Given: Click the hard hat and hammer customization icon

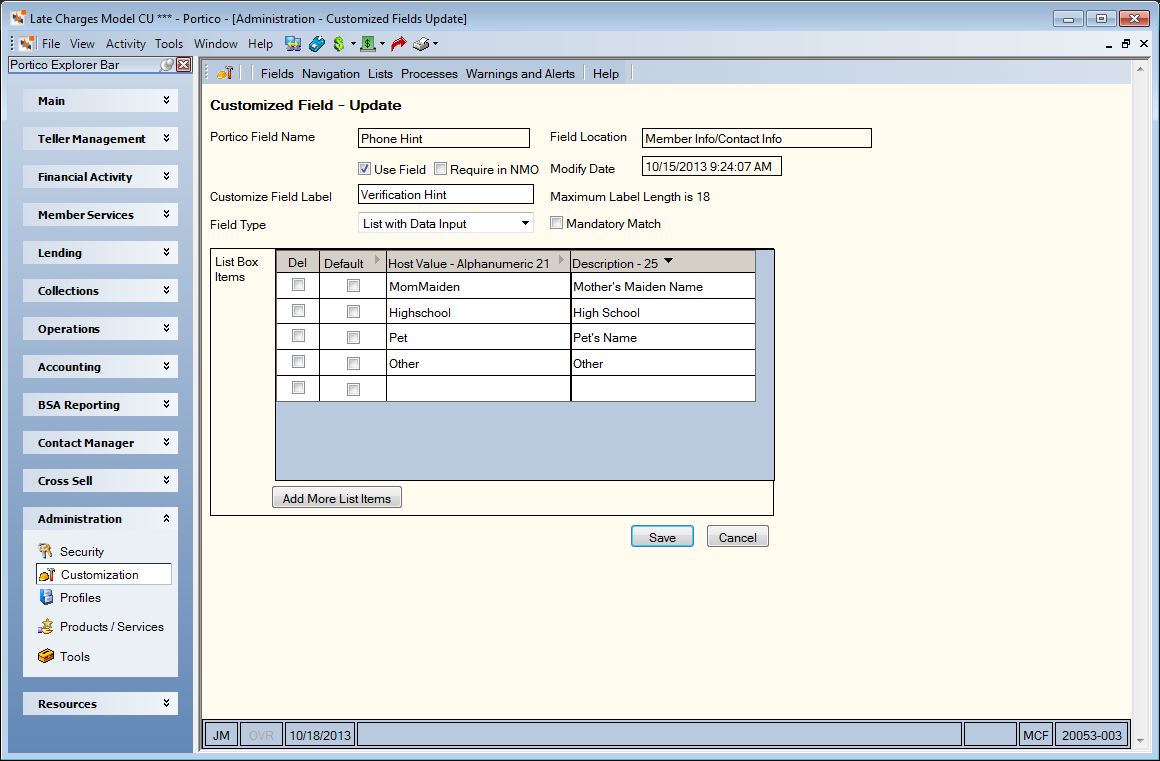Looking at the screenshot, I should click(226, 73).
